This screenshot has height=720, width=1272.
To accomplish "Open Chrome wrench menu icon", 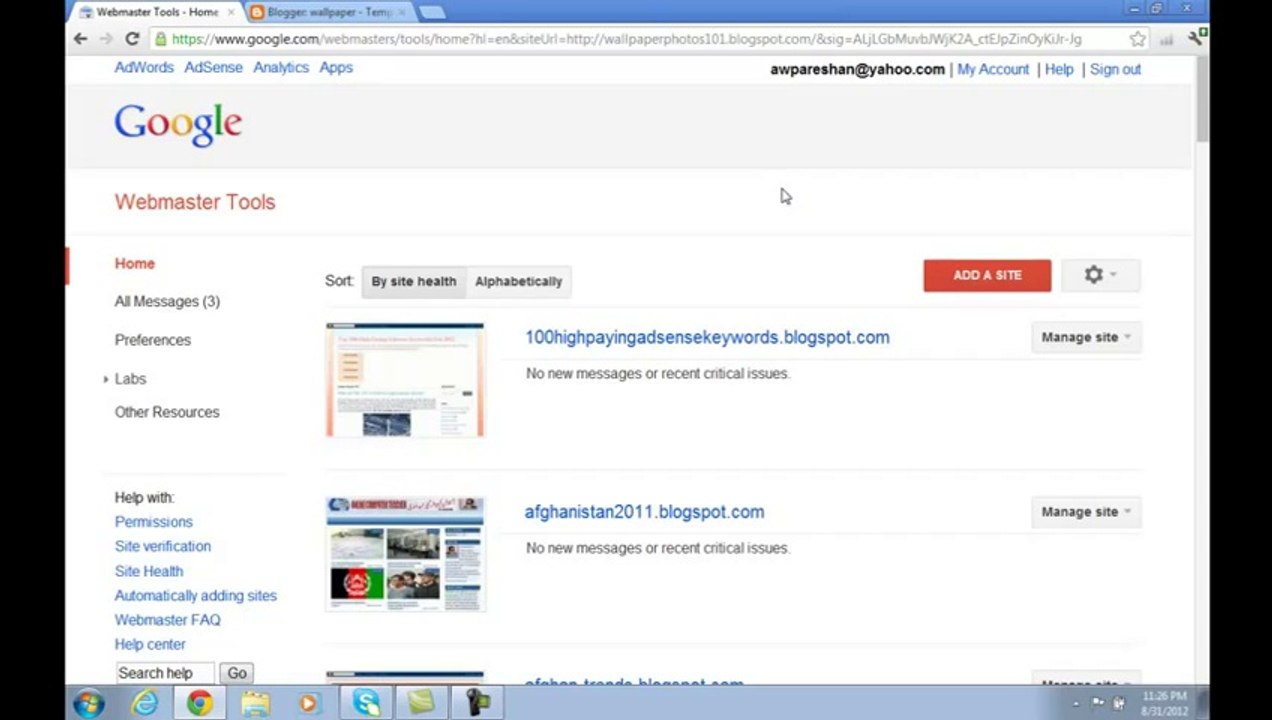I will pyautogui.click(x=1196, y=38).
